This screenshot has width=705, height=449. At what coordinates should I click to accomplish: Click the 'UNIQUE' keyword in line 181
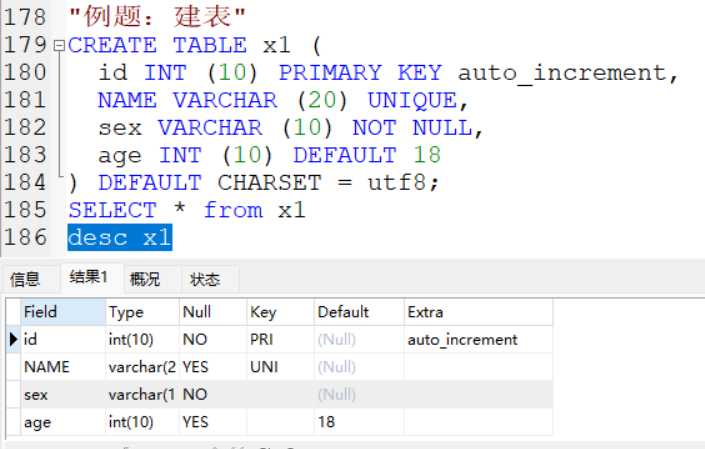point(412,100)
